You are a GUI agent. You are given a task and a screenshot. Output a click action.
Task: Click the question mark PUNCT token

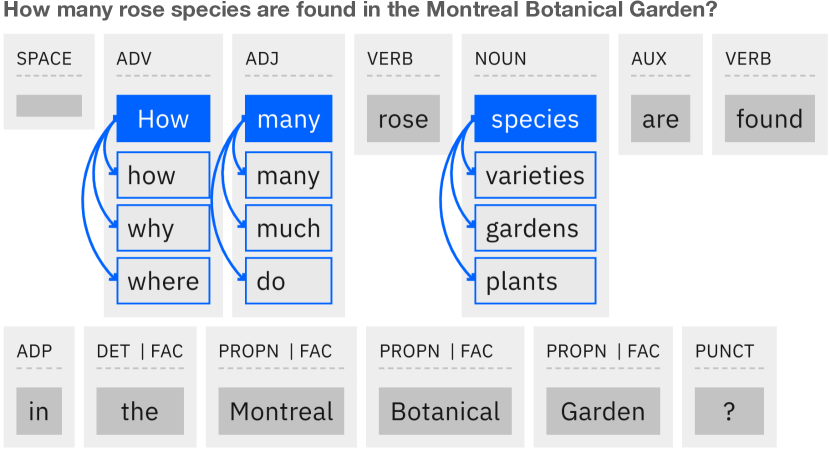729,411
